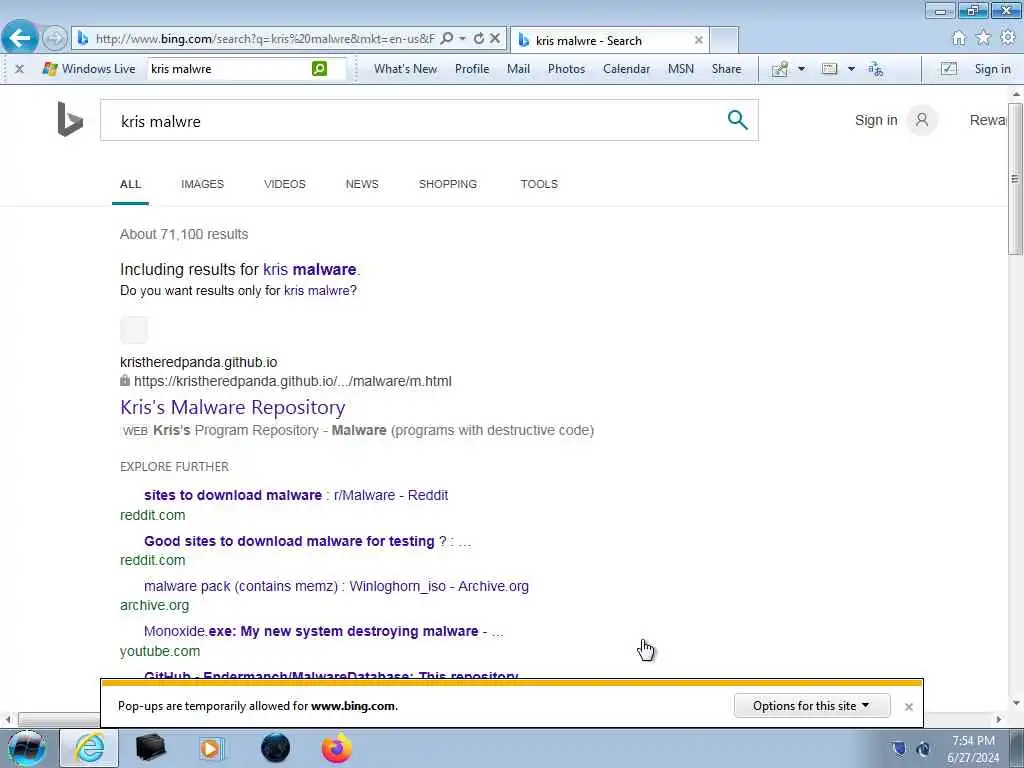
Task: Click the system tray icon beside the shield
Action: pyautogui.click(x=923, y=749)
